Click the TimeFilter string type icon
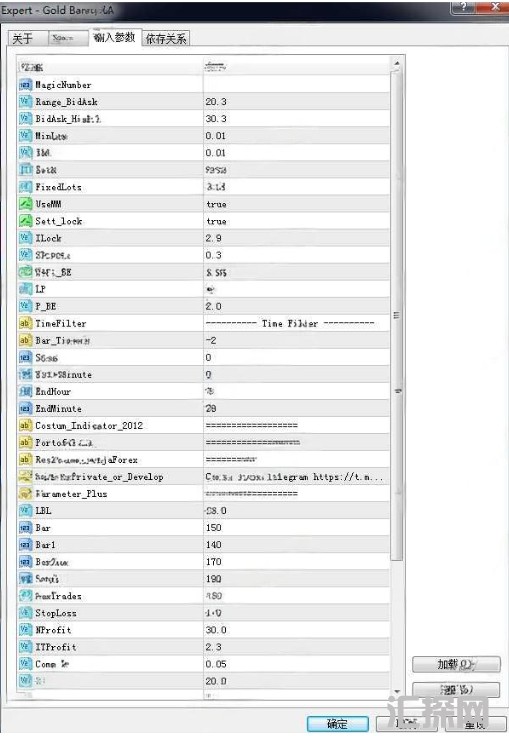Viewport: 509px width, 736px height. tap(25, 323)
